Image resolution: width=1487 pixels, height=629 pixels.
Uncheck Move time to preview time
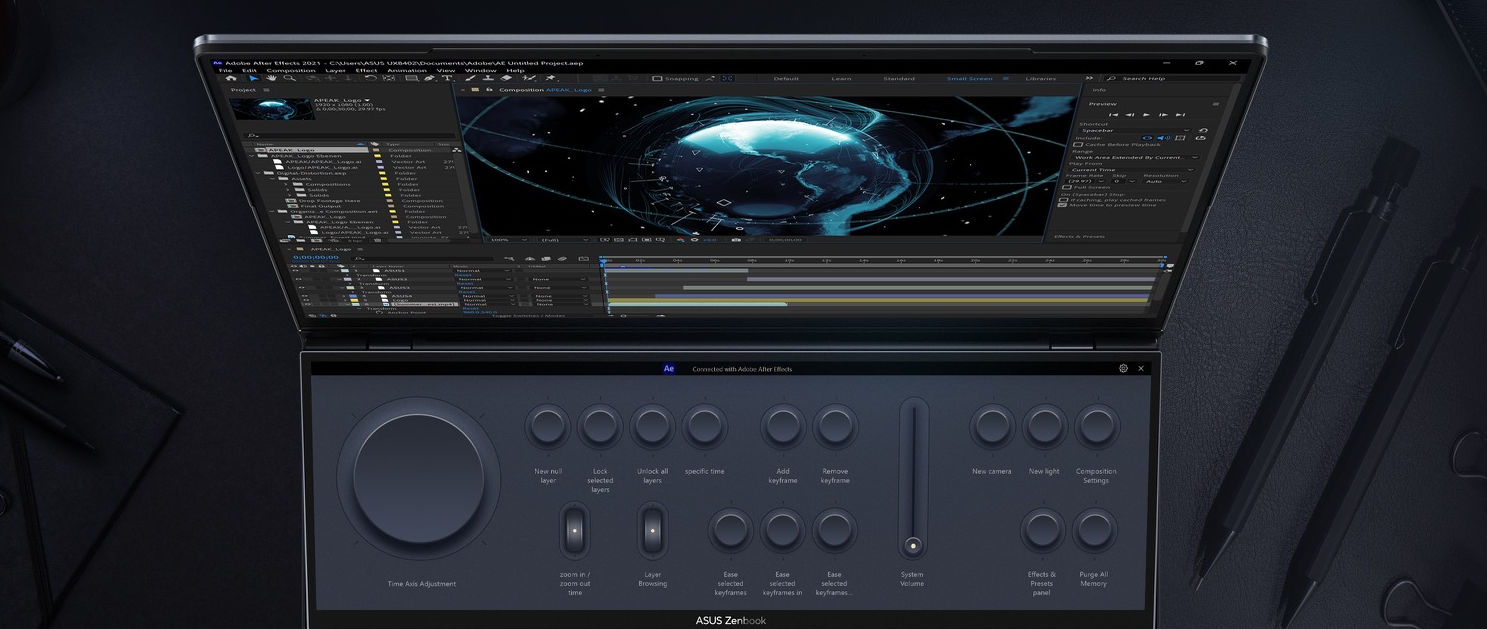[1062, 205]
